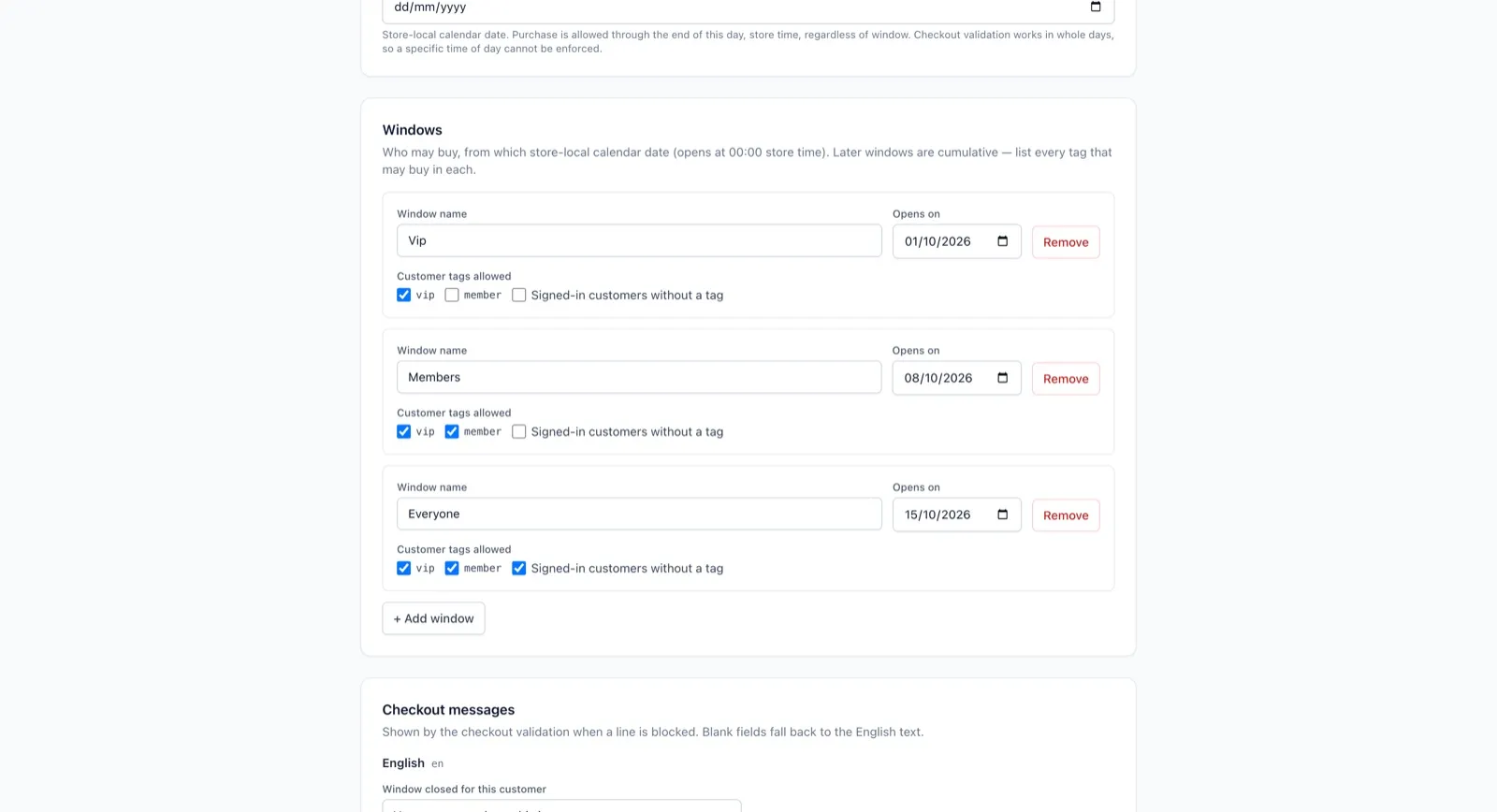The height and width of the screenshot is (812, 1497).
Task: Focus the 01/10/2026 opens-on date field
Action: click(x=956, y=241)
